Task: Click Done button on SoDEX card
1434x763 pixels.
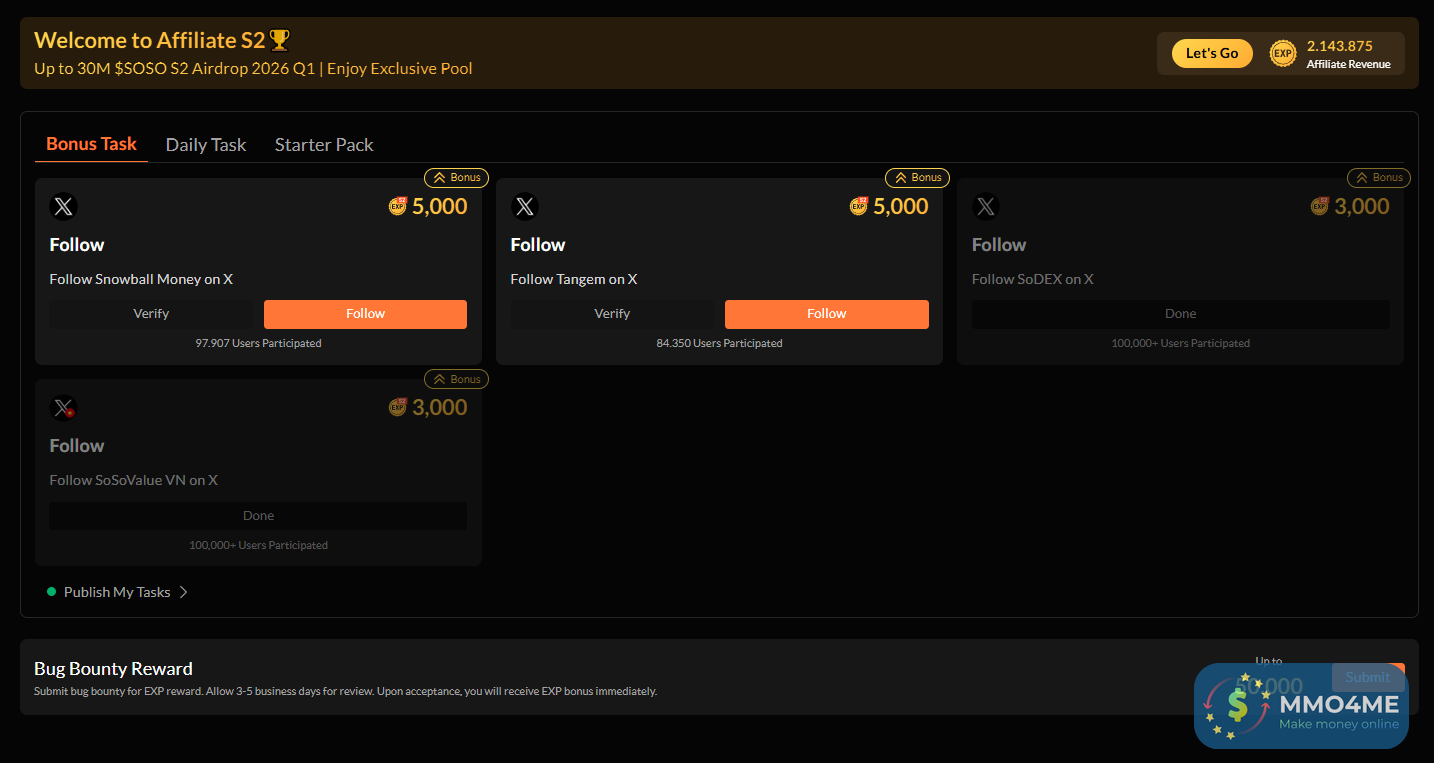Action: 1181,314
